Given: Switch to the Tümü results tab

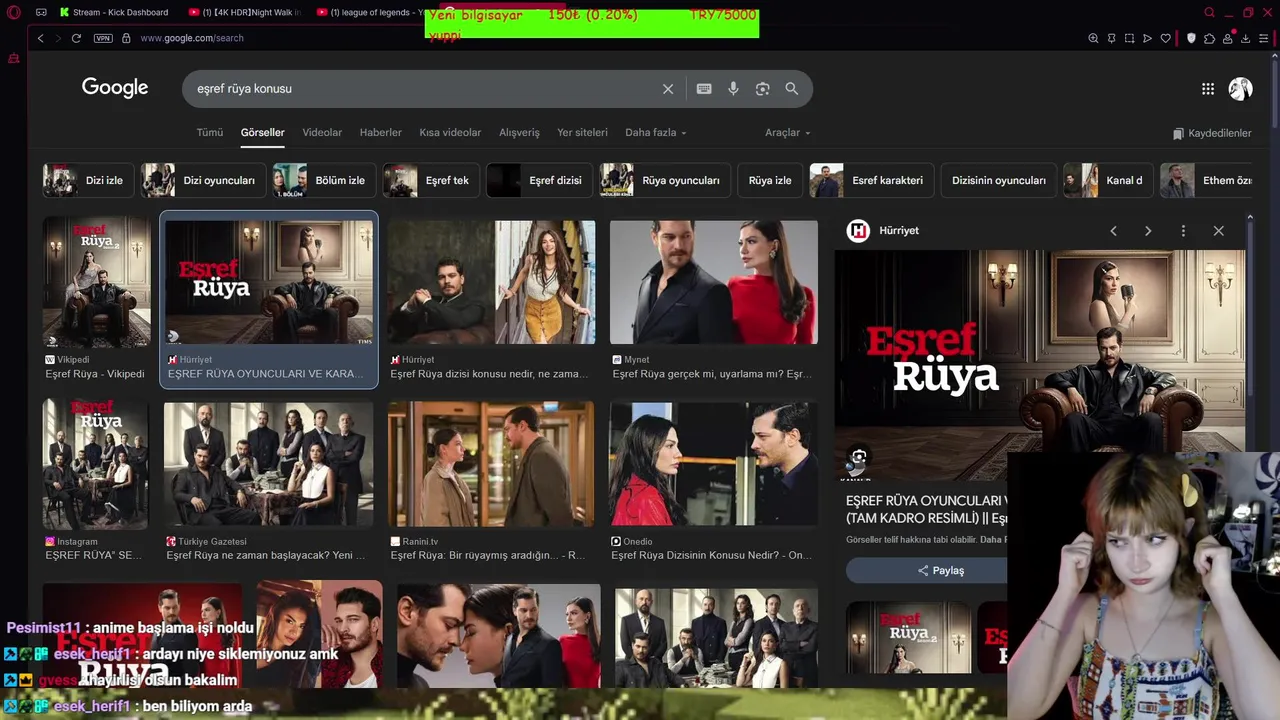Looking at the screenshot, I should click(210, 132).
